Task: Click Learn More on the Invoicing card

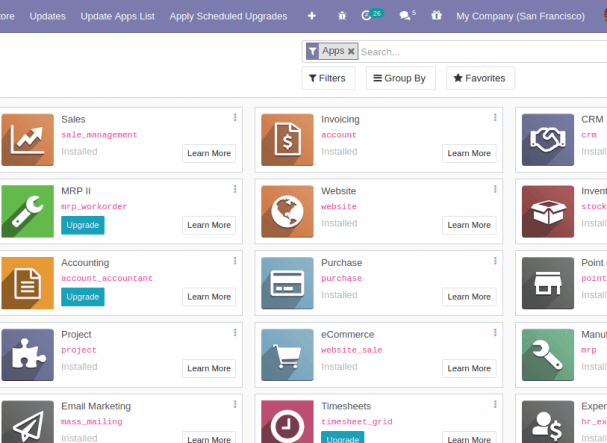Action: click(x=469, y=153)
